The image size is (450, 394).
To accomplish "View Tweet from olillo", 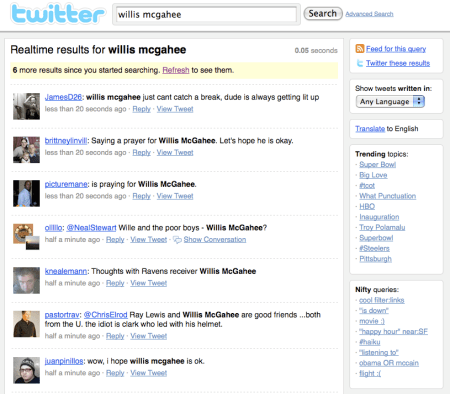I will 149,240.
